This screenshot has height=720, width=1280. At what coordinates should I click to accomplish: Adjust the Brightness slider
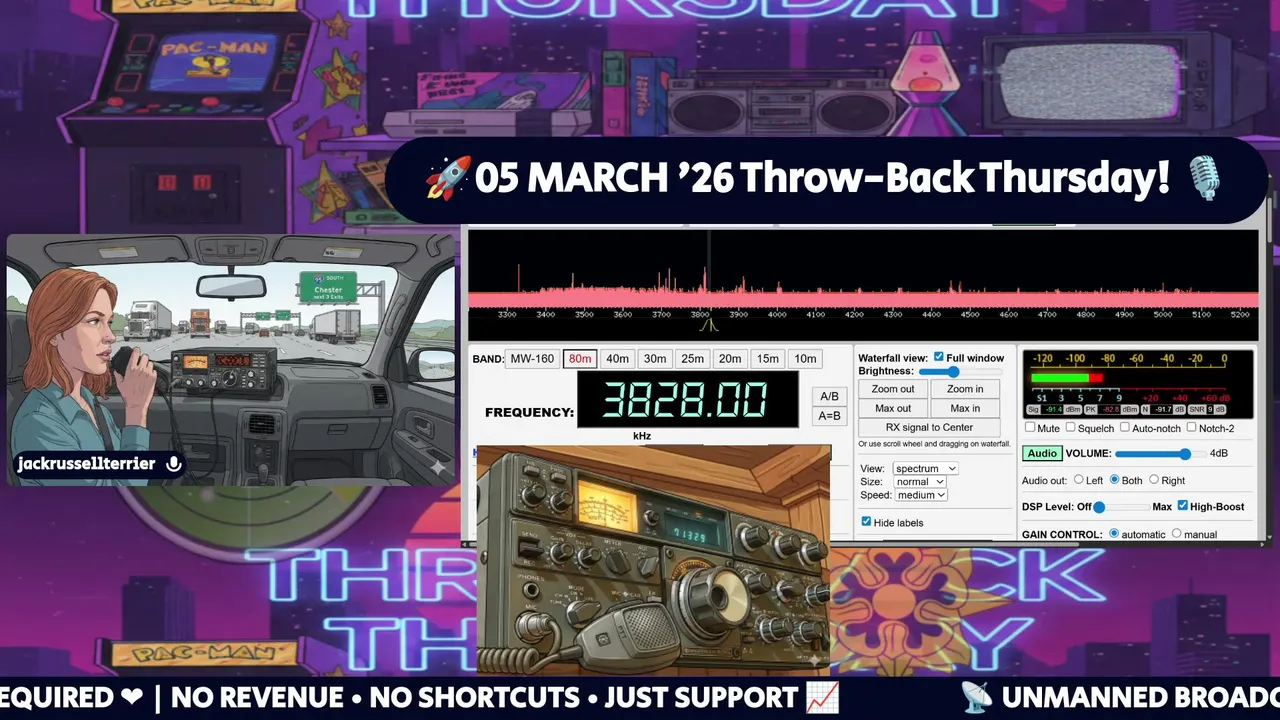[959, 371]
